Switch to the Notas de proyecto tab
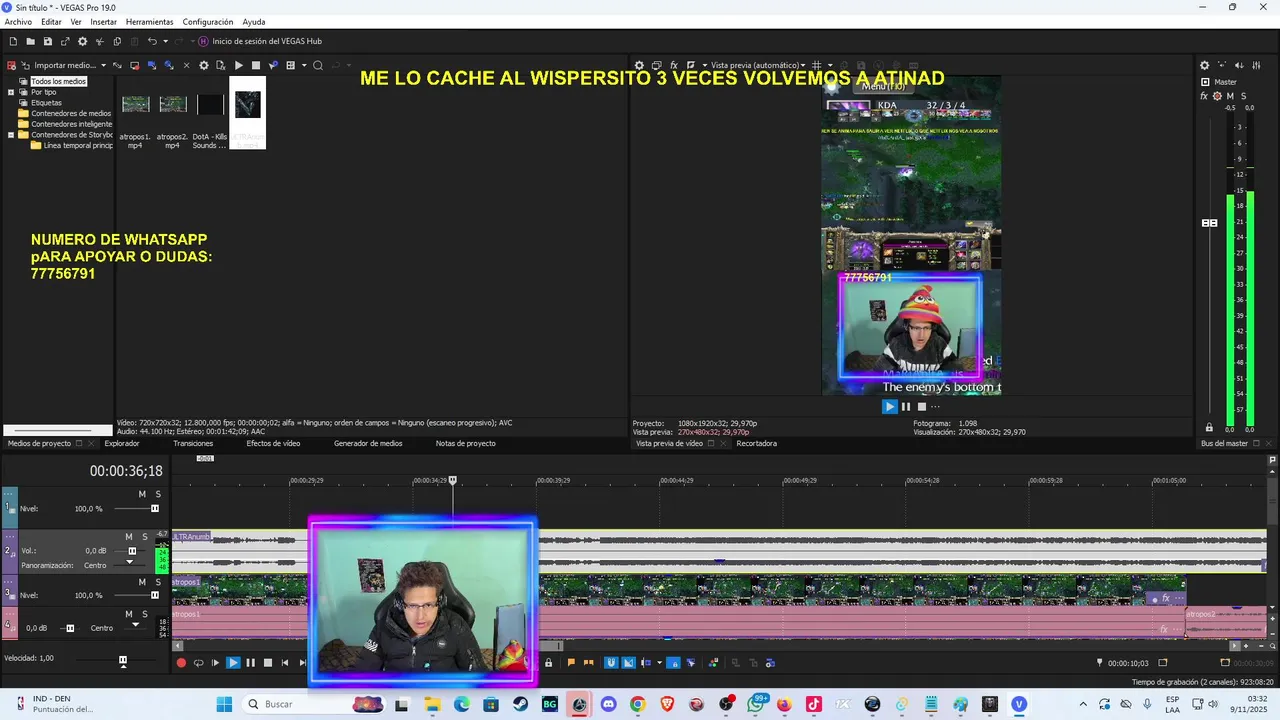 click(465, 443)
